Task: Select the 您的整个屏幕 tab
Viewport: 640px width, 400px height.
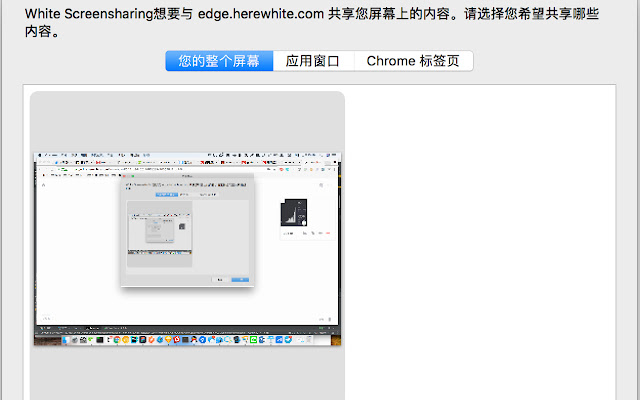Action: pos(219,61)
